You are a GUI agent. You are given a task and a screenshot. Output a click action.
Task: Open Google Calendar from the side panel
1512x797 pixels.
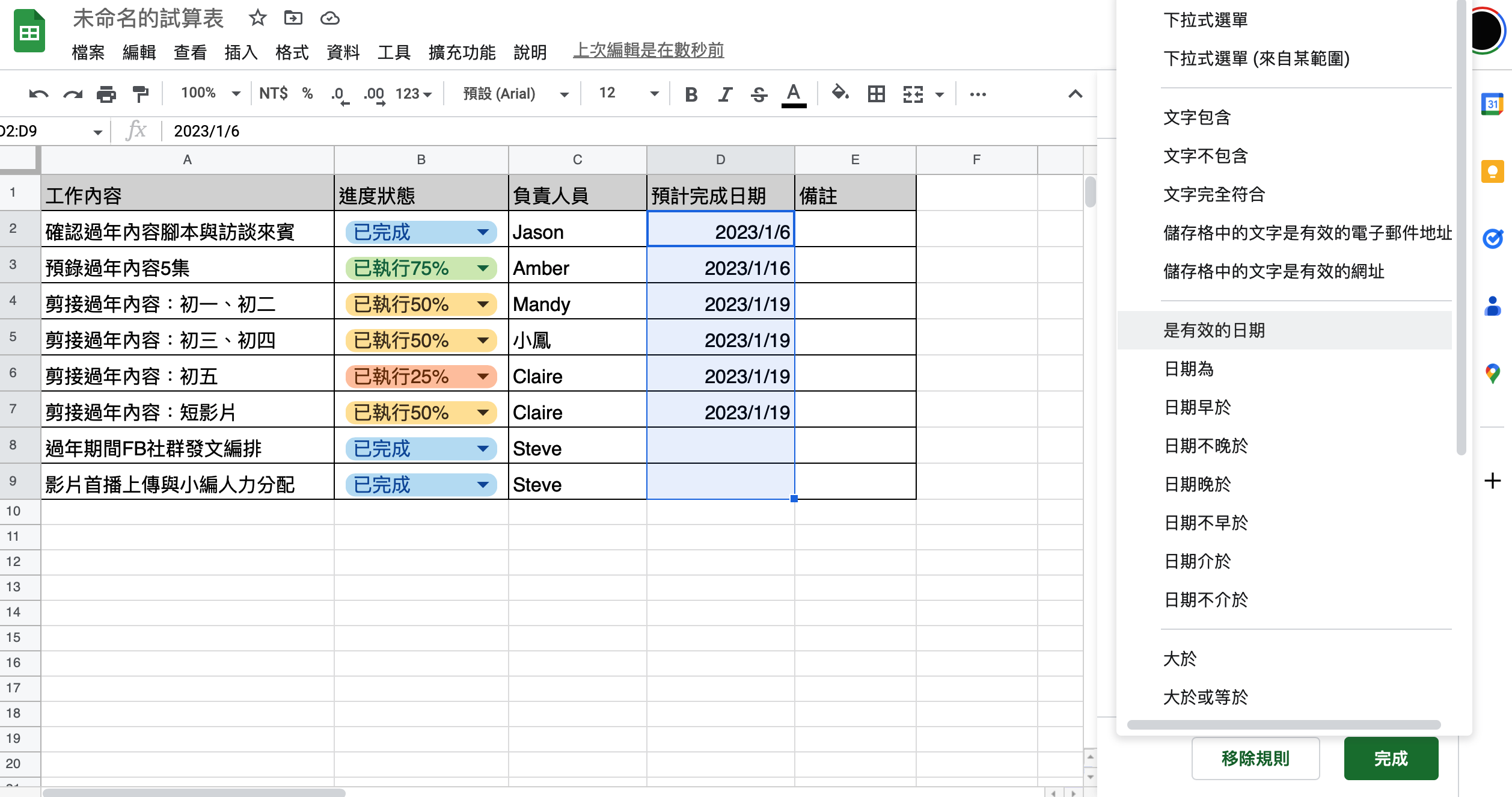[1492, 104]
